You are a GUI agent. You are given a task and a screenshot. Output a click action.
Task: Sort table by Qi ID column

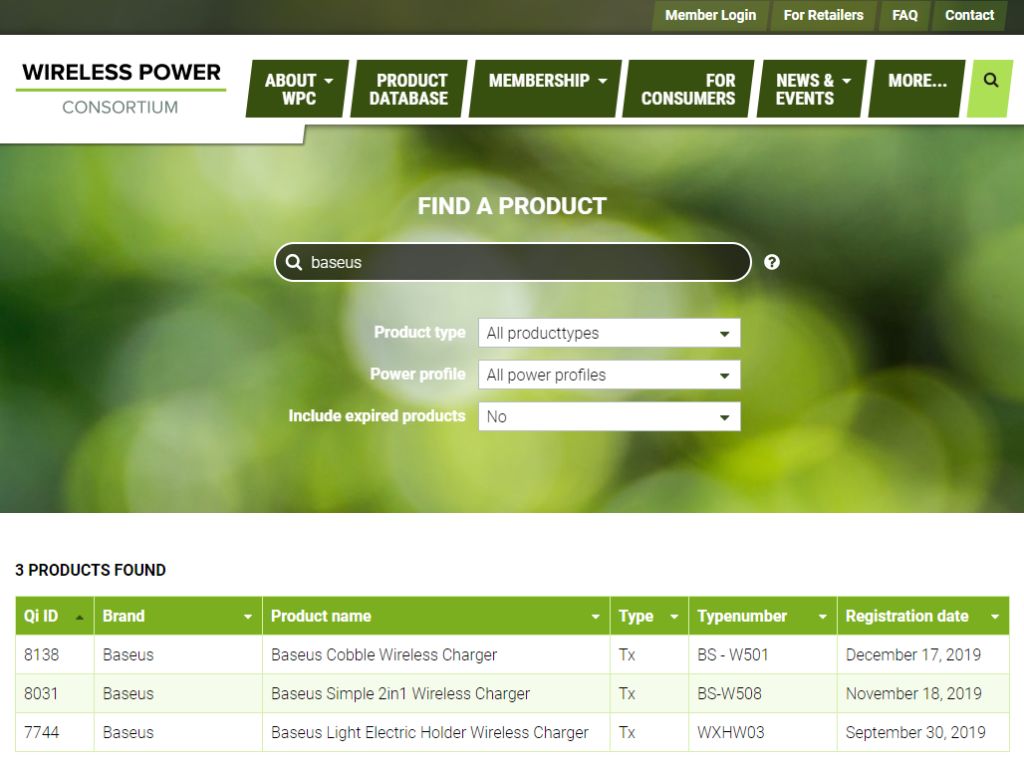(x=55, y=616)
